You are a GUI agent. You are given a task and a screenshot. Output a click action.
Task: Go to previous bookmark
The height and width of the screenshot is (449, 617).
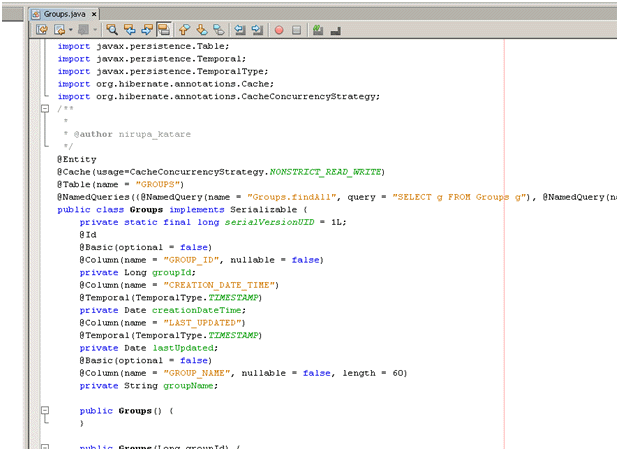point(184,30)
